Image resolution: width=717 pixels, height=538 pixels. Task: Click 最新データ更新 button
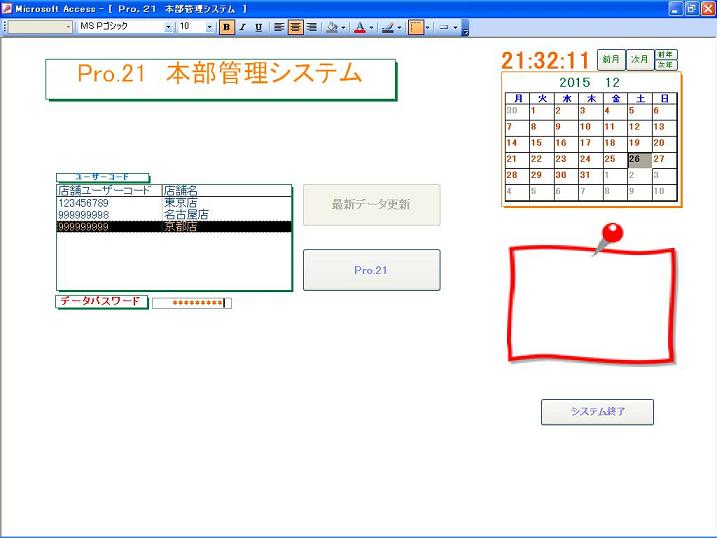[371, 204]
